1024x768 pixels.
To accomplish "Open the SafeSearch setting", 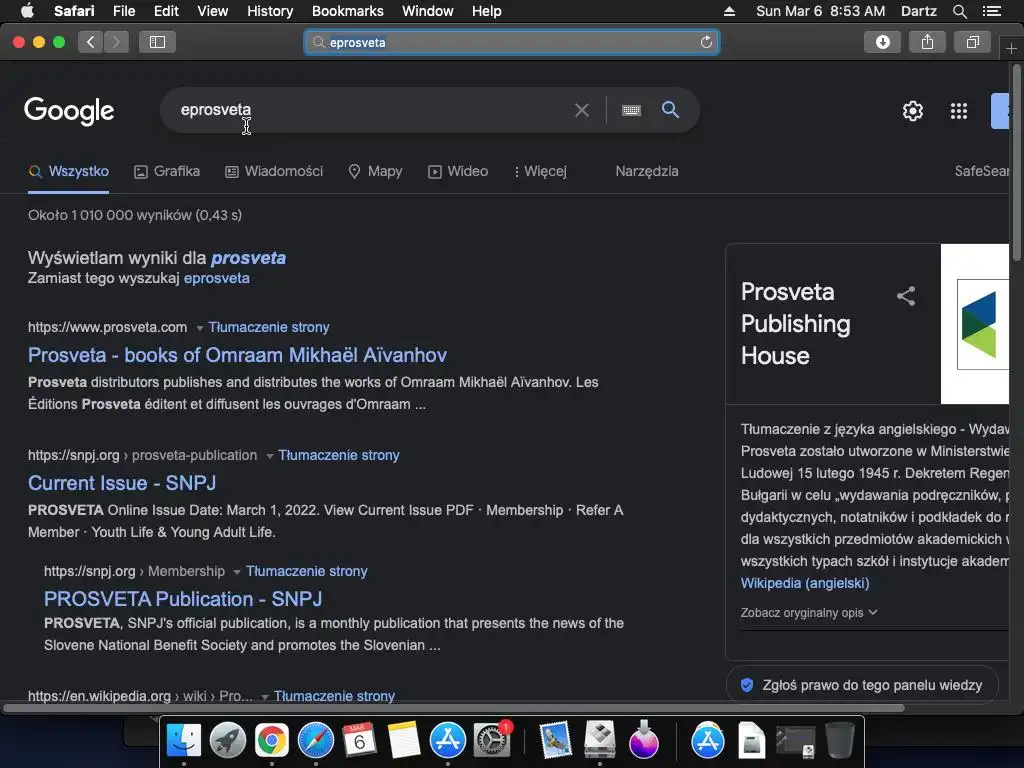I will click(x=982, y=171).
